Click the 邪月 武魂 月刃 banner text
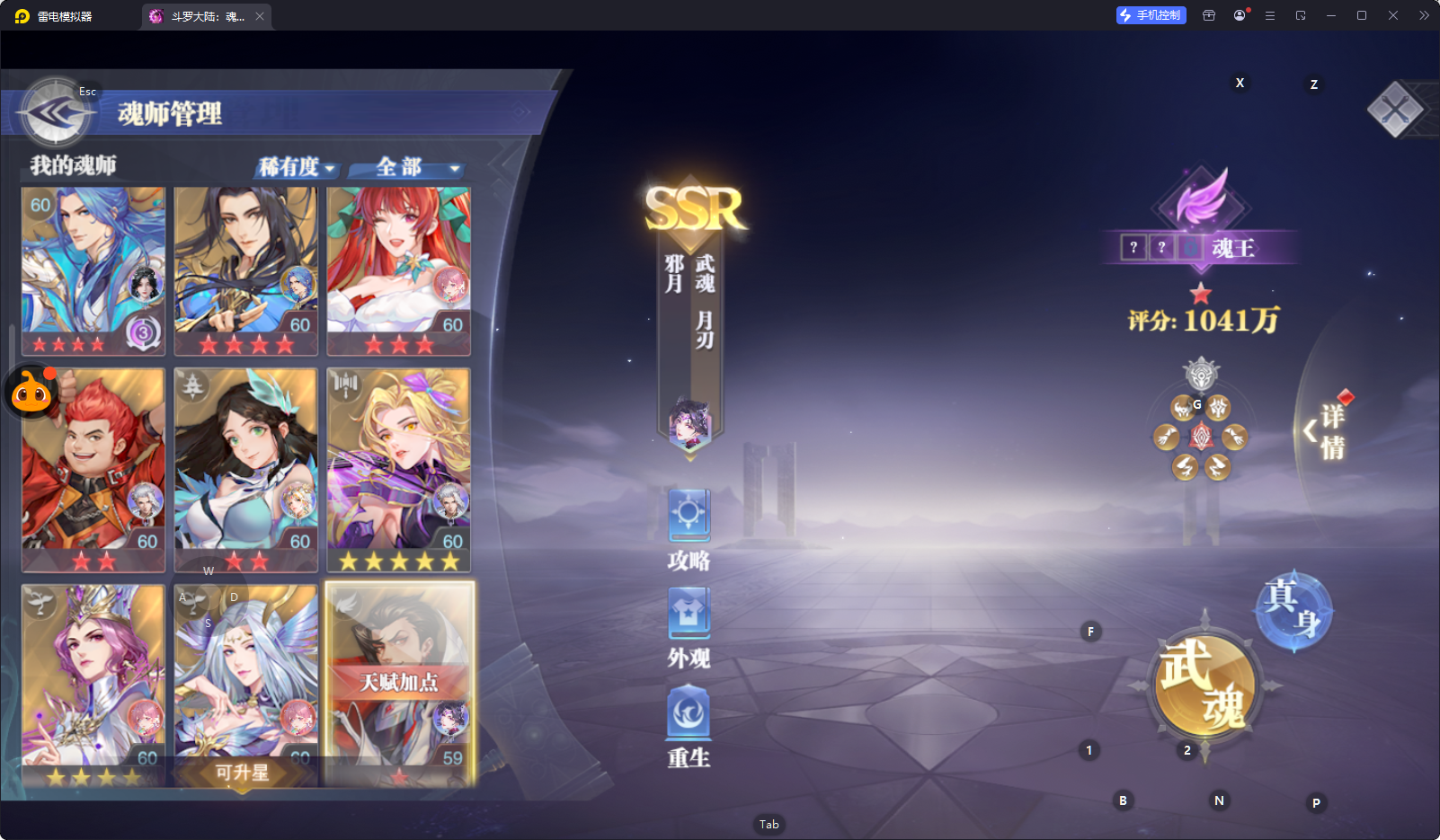1440x840 pixels. click(689, 300)
